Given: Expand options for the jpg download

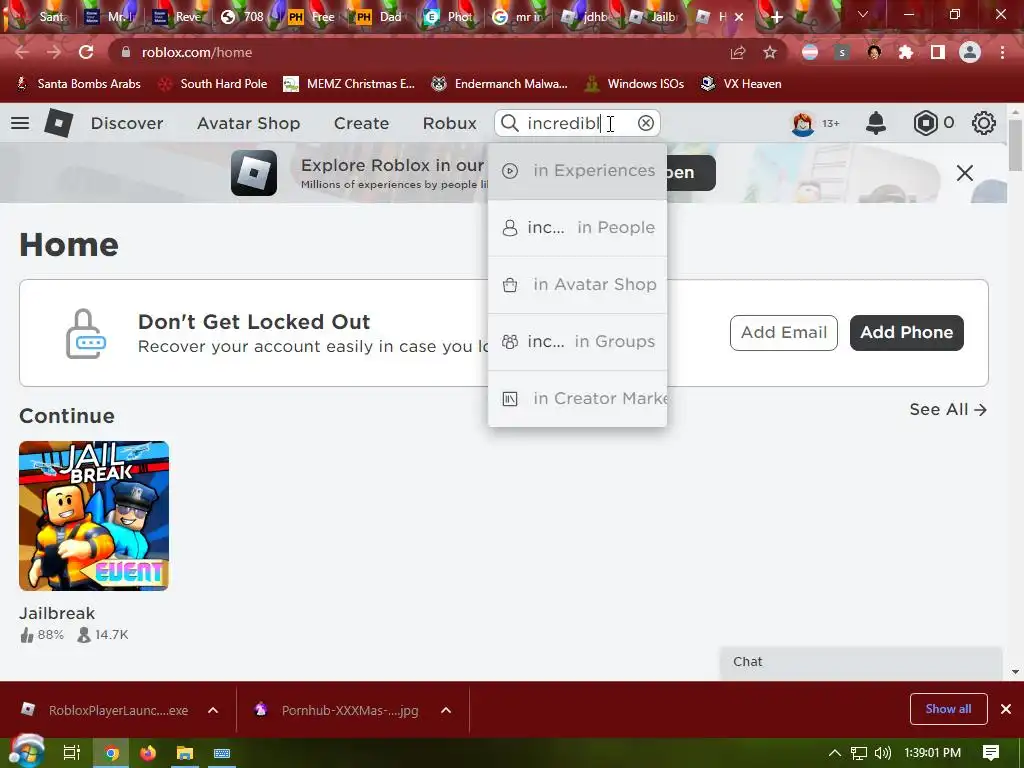Looking at the screenshot, I should click(446, 710).
